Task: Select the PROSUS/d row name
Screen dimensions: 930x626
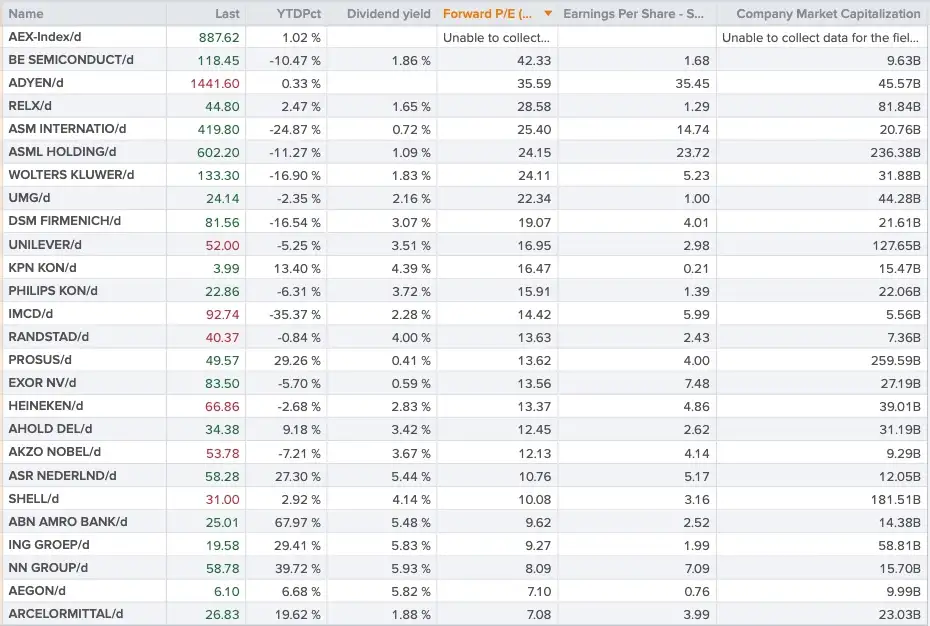Action: 40,360
